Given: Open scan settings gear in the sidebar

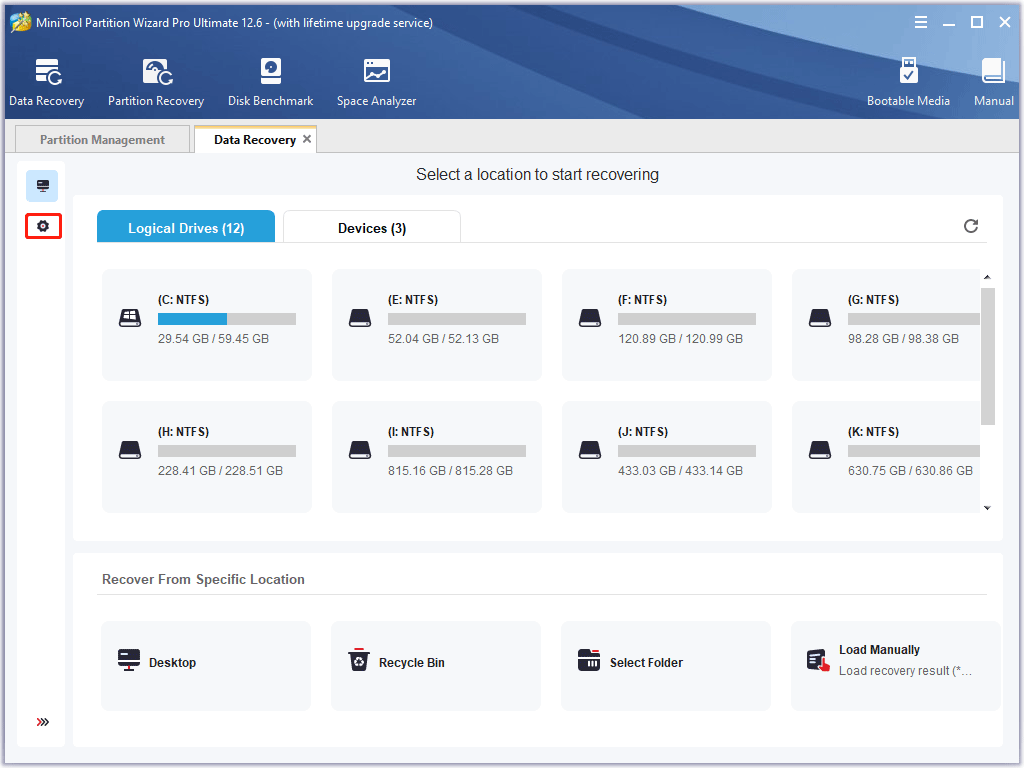Looking at the screenshot, I should coord(43,226).
